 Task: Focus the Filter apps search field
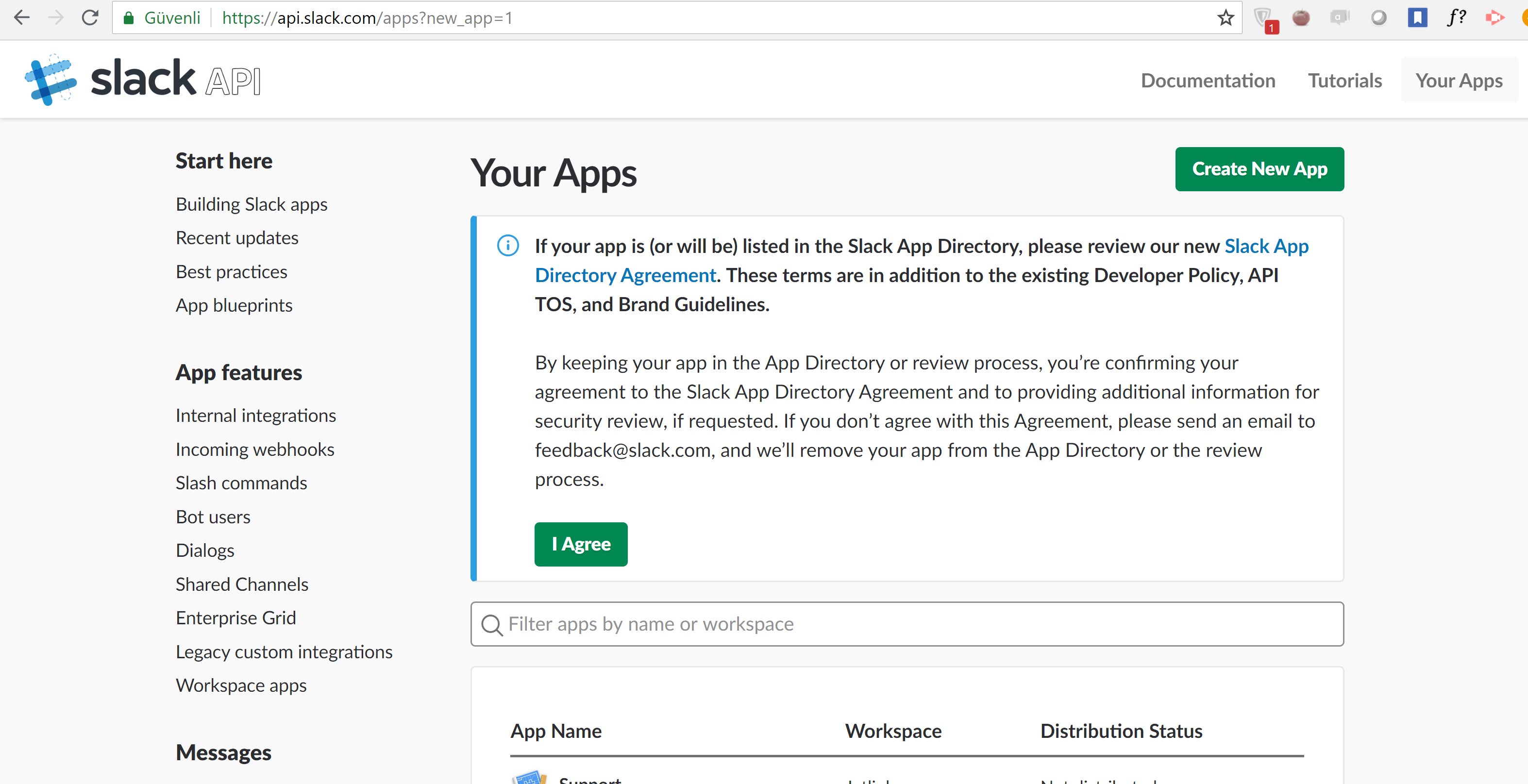click(907, 624)
